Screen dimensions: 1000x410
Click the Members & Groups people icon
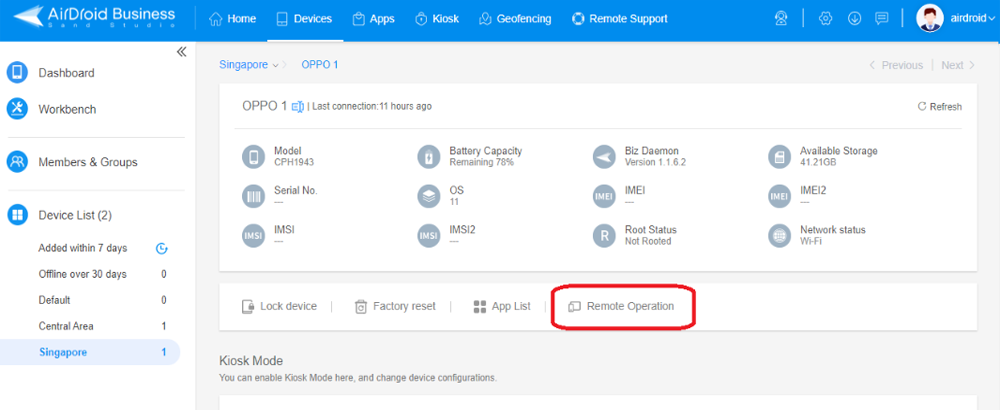click(x=17, y=162)
